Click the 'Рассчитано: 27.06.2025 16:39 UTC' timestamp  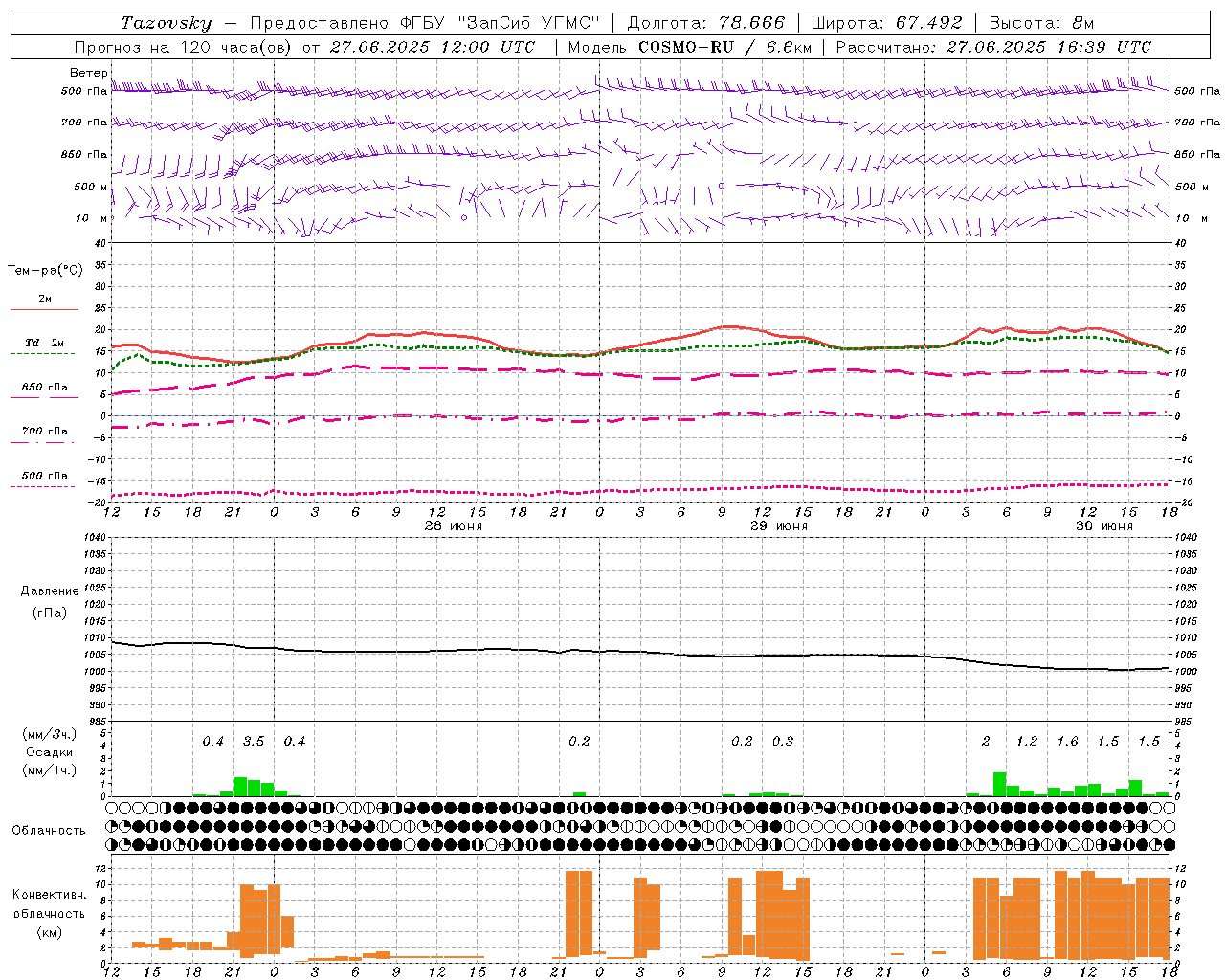pyautogui.click(x=993, y=47)
